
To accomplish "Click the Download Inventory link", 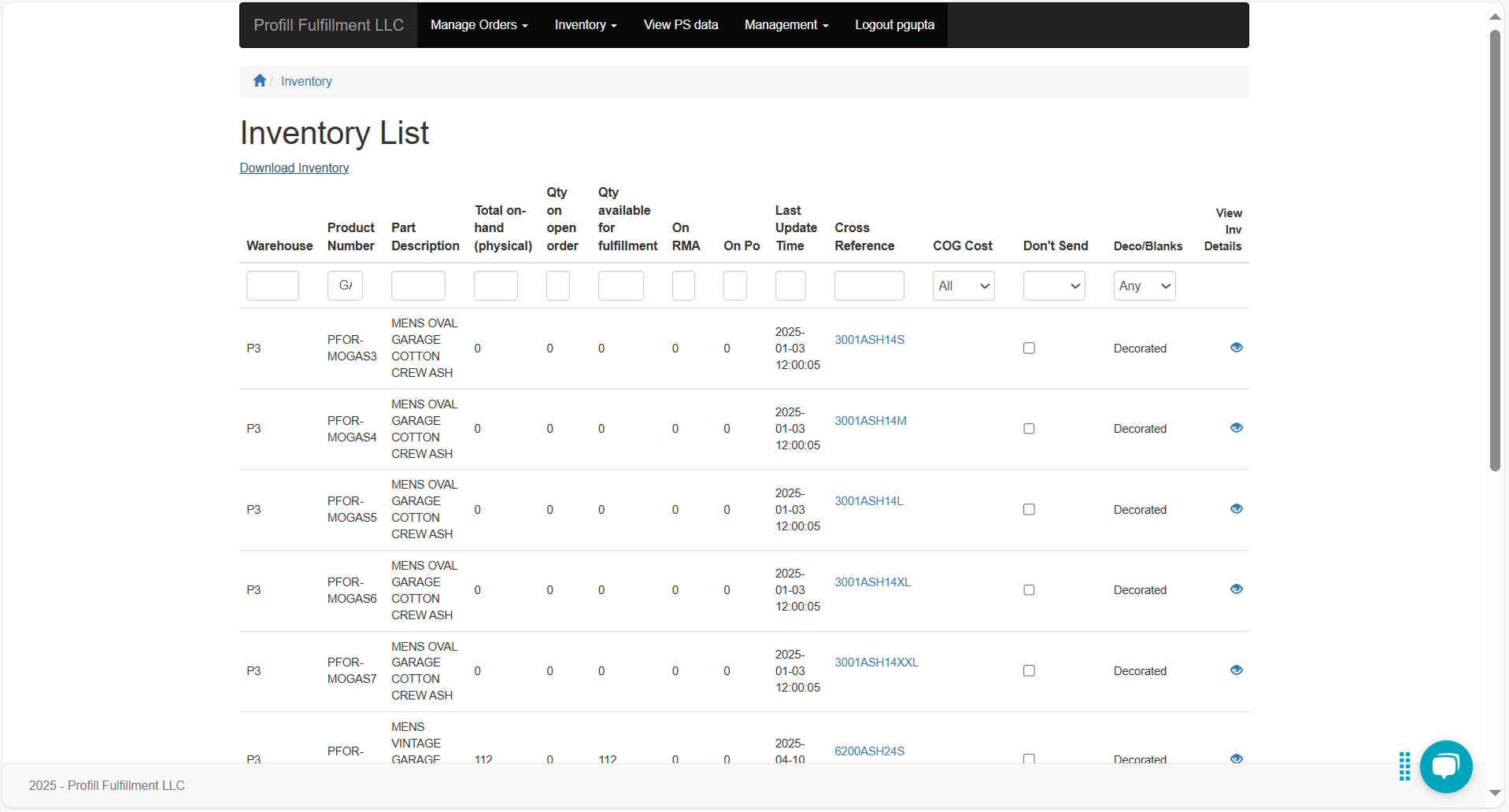I will 294,168.
